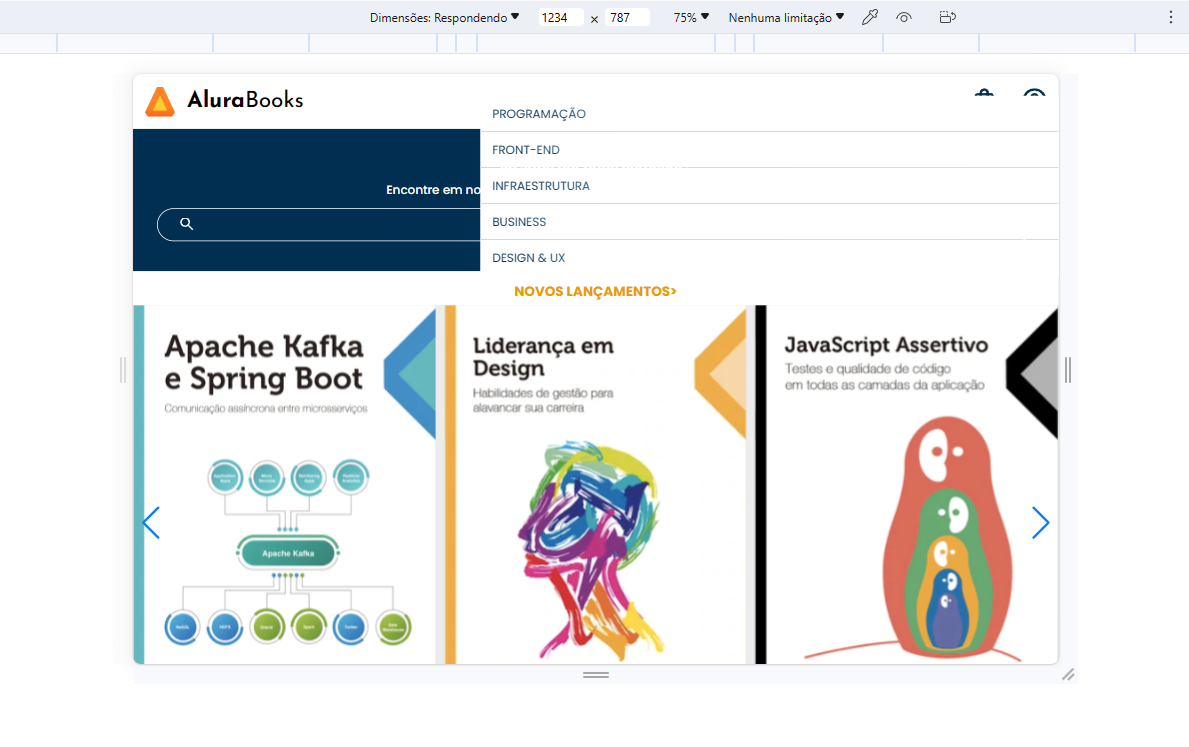
Task: Click the viewport height field 787
Action: (x=626, y=17)
